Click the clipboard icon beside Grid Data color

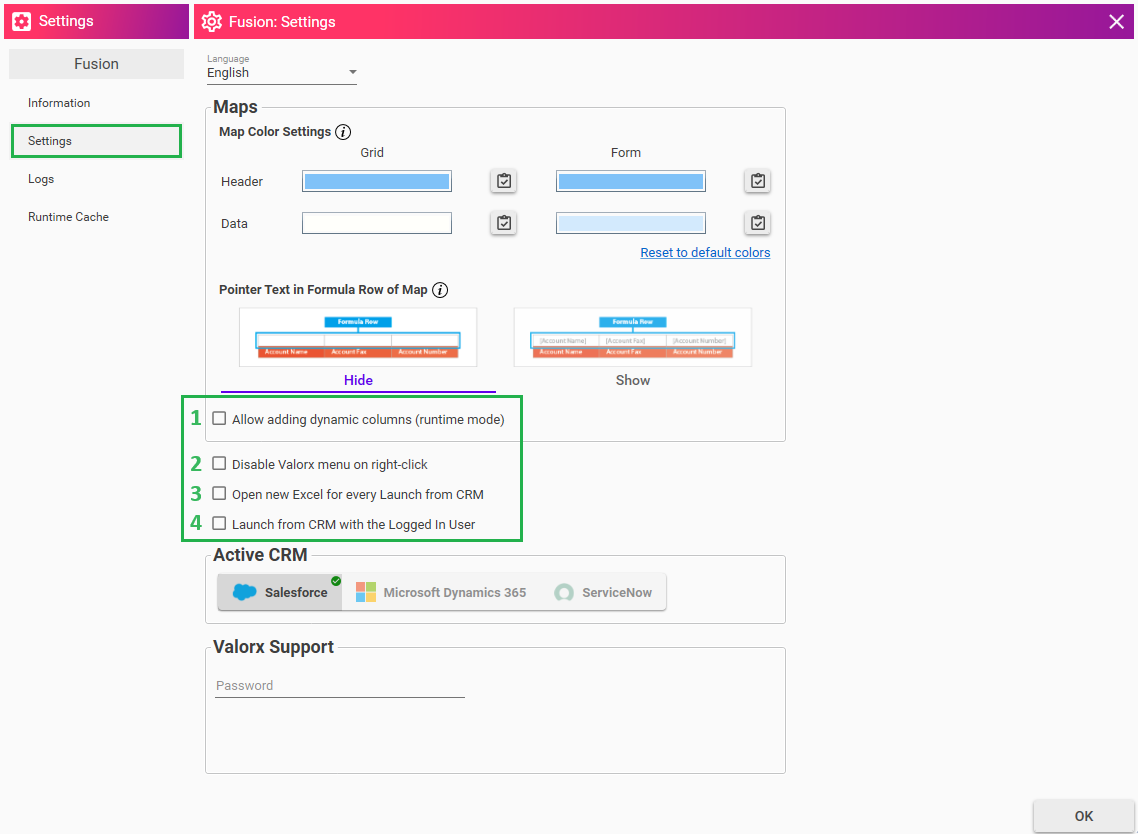(504, 223)
